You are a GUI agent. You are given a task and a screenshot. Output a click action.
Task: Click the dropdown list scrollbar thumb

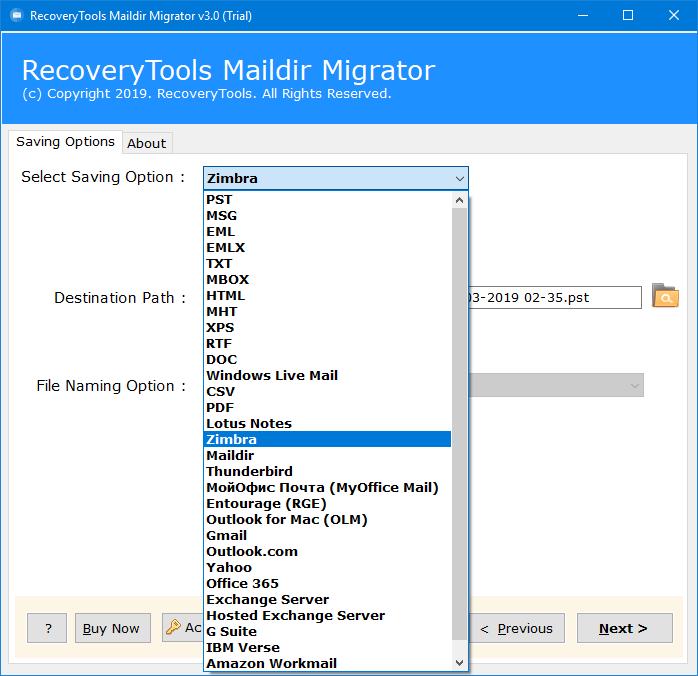(x=459, y=424)
